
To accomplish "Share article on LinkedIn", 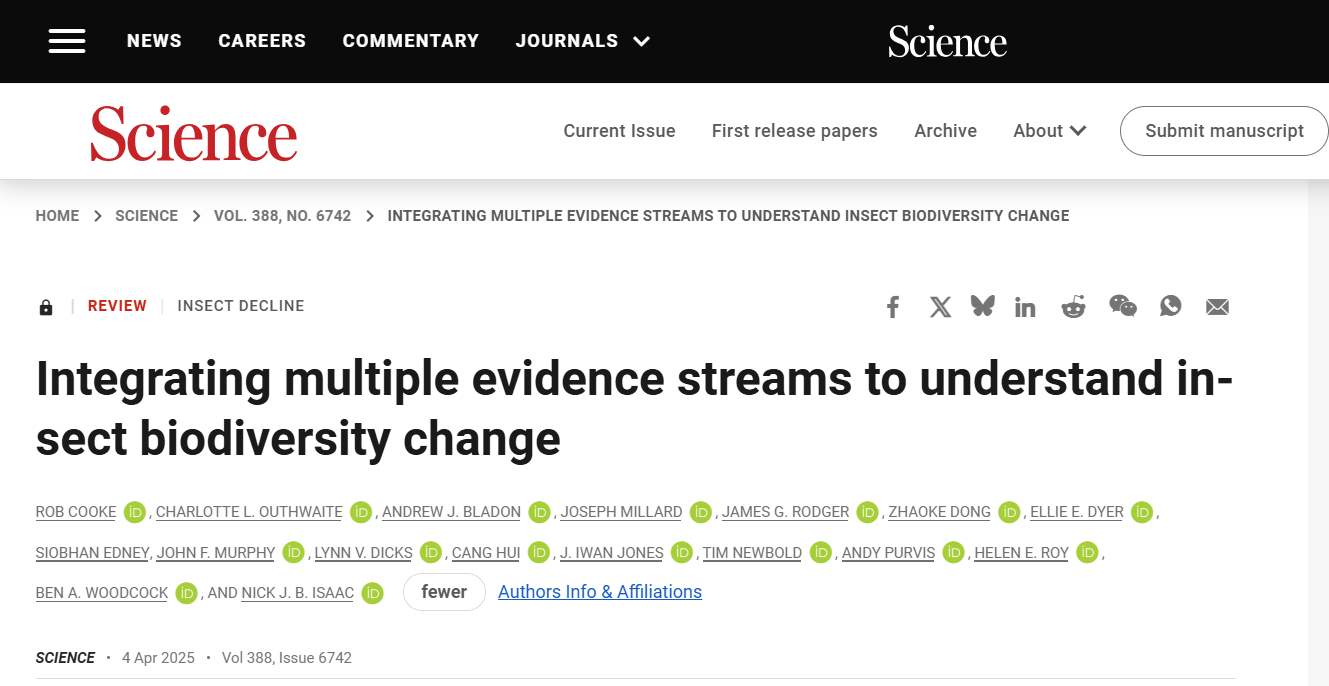I will coord(1025,307).
